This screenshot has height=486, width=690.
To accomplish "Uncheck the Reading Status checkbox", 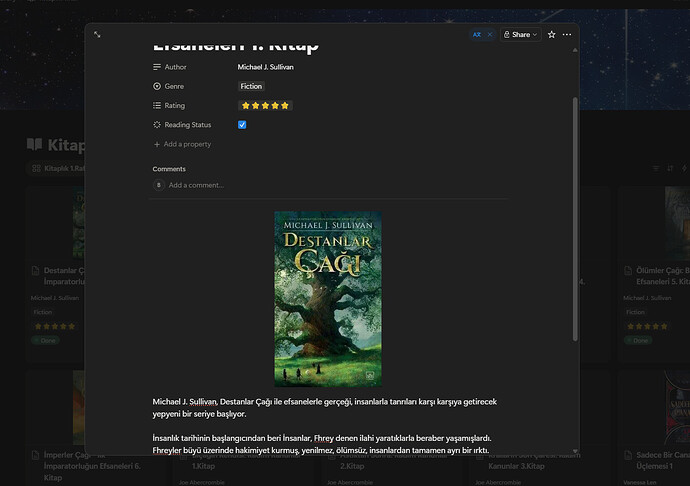I will [x=242, y=125].
